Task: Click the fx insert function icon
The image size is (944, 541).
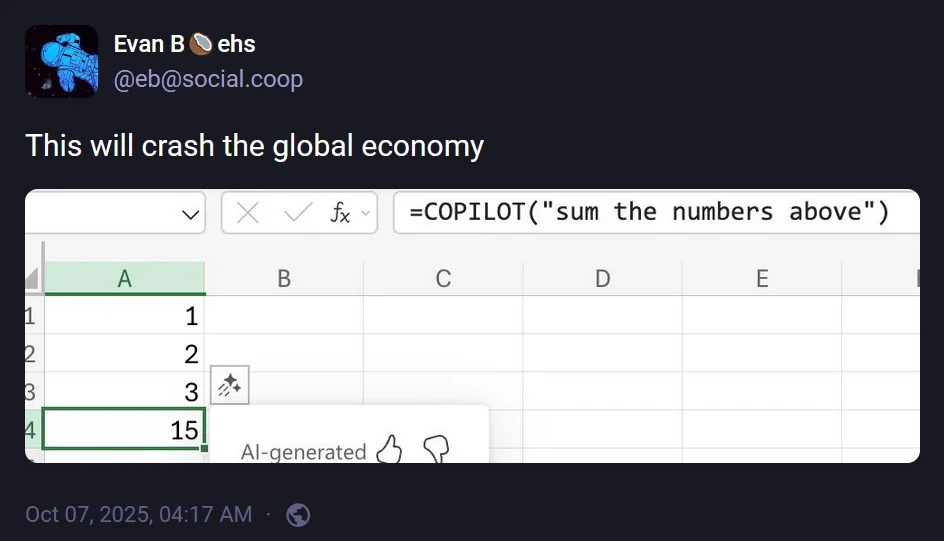Action: pyautogui.click(x=341, y=213)
